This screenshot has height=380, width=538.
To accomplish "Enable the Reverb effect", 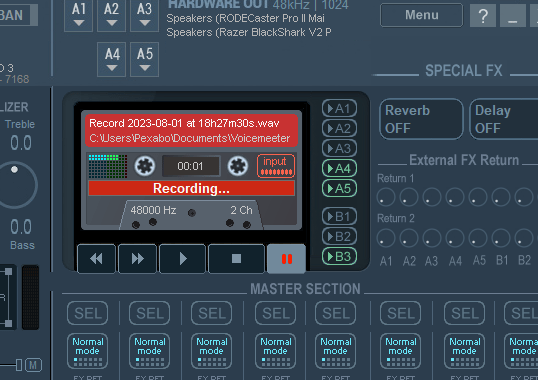I will pos(421,119).
